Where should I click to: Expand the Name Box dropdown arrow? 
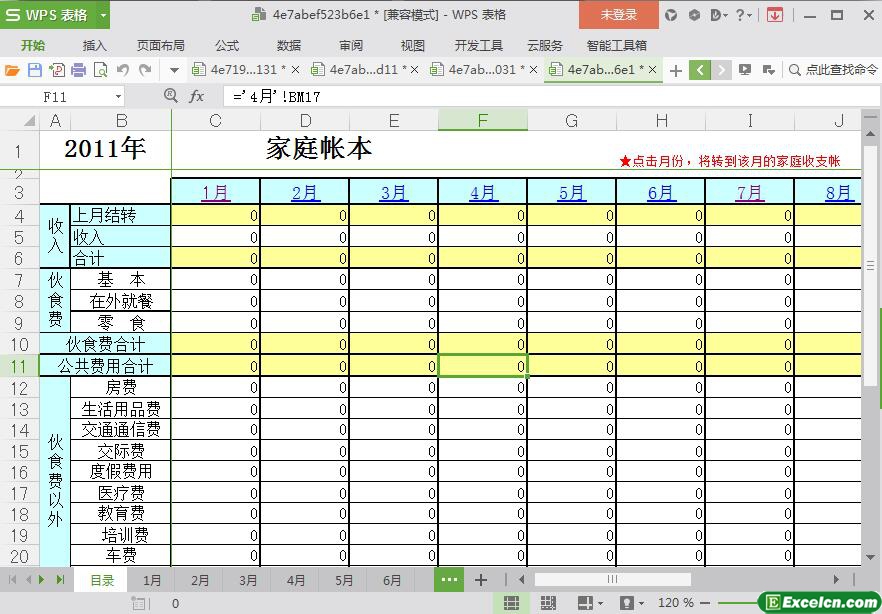click(118, 96)
